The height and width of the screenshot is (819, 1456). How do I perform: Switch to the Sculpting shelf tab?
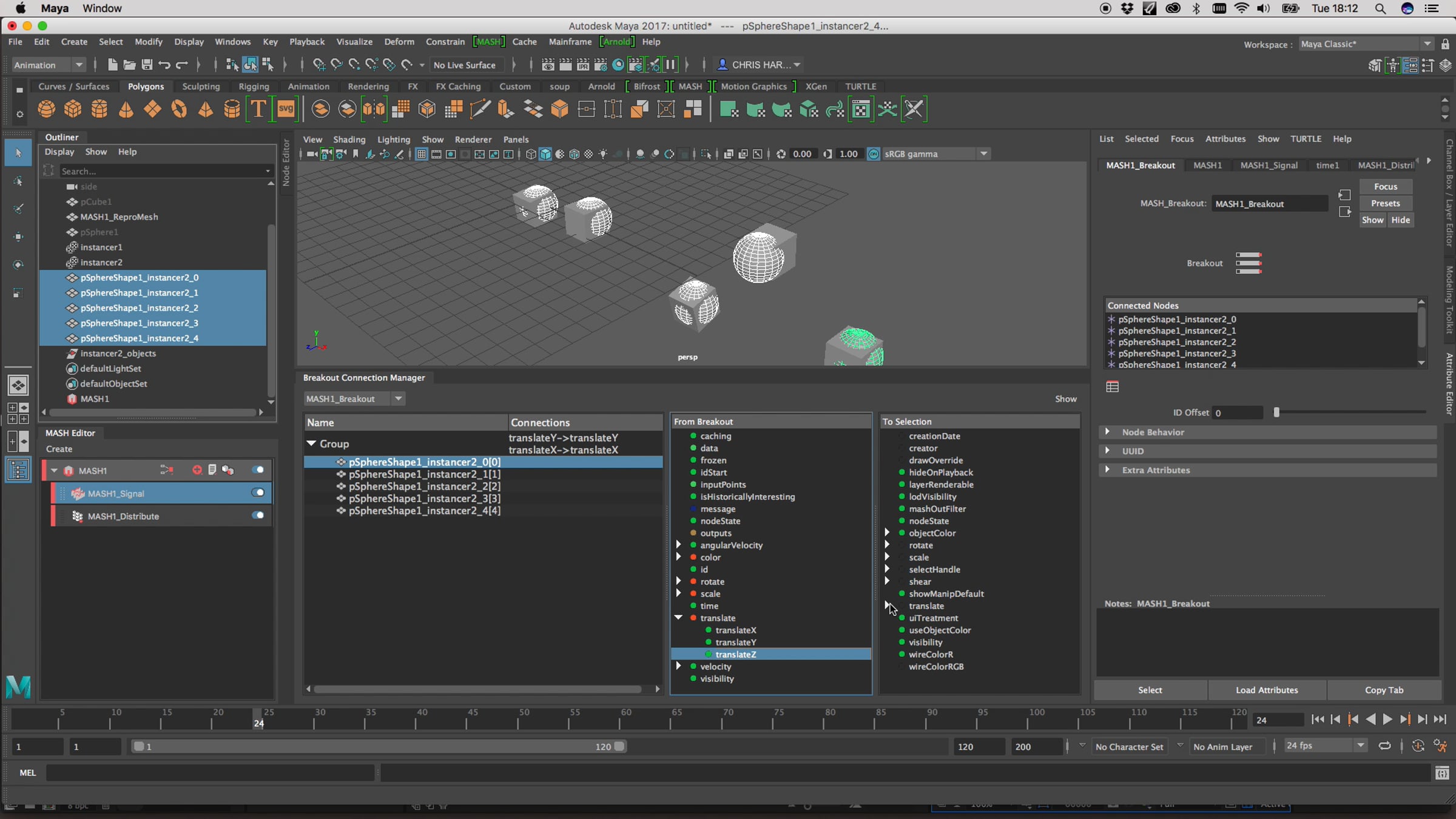point(201,87)
